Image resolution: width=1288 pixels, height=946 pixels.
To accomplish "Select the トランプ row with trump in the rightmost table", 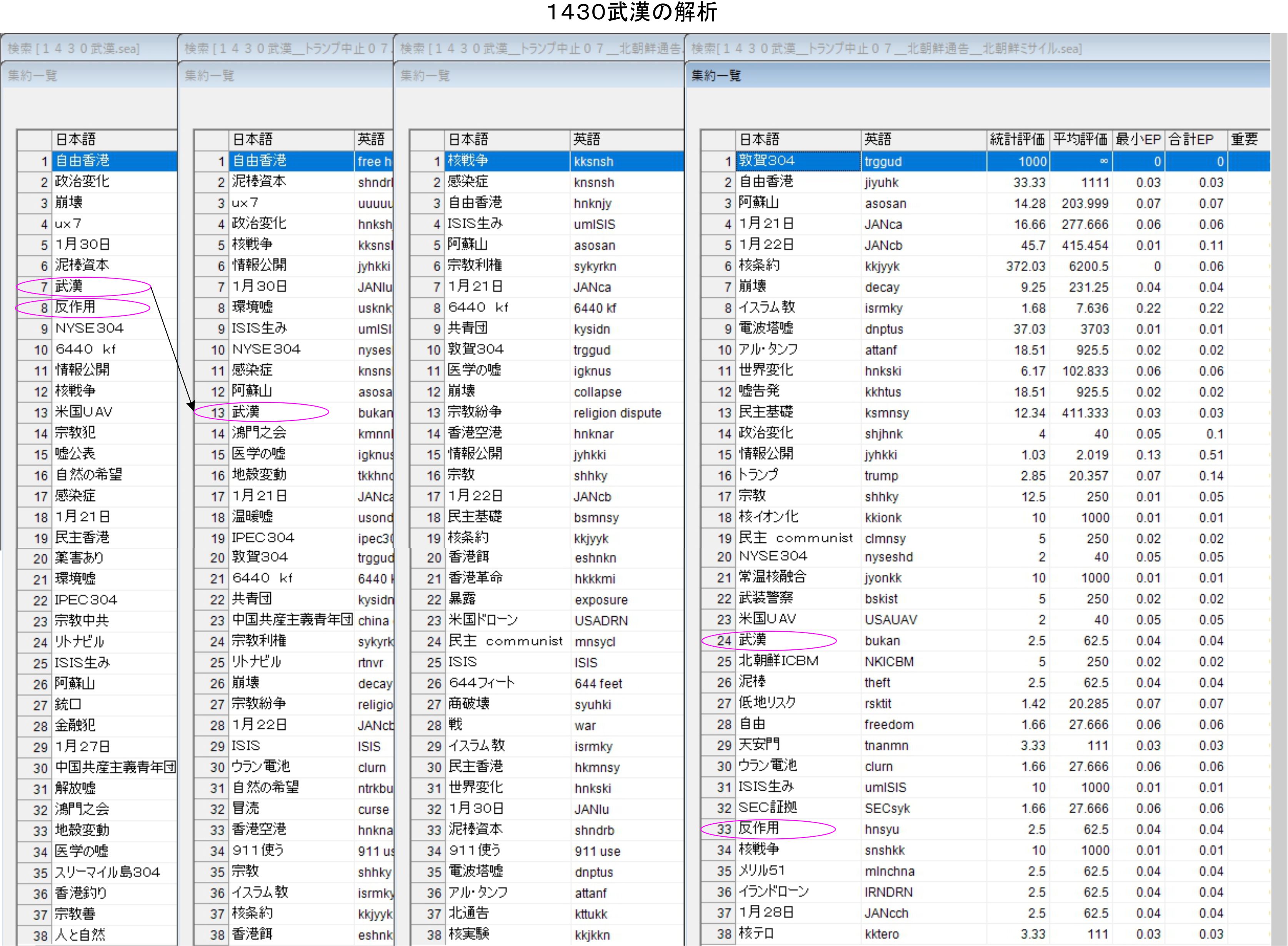I will (x=758, y=475).
